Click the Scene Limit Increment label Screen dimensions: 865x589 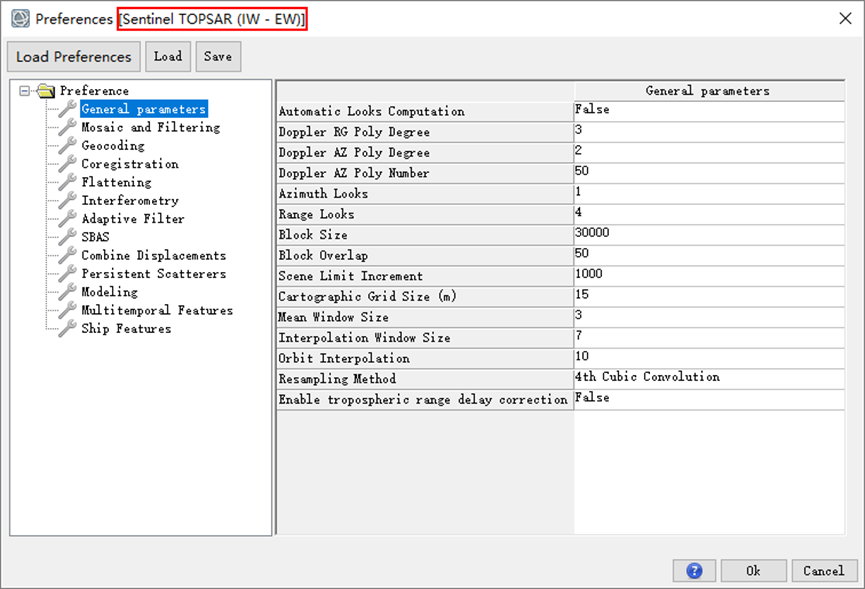(350, 276)
